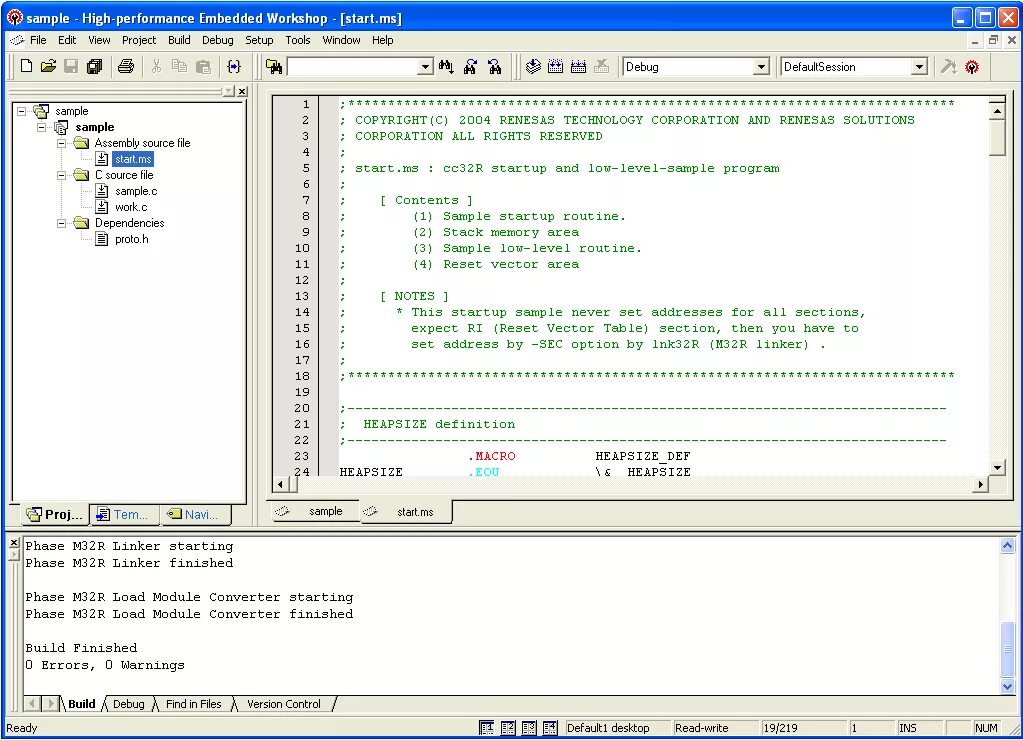1023x740 pixels.
Task: Open the Help menu
Action: point(383,40)
